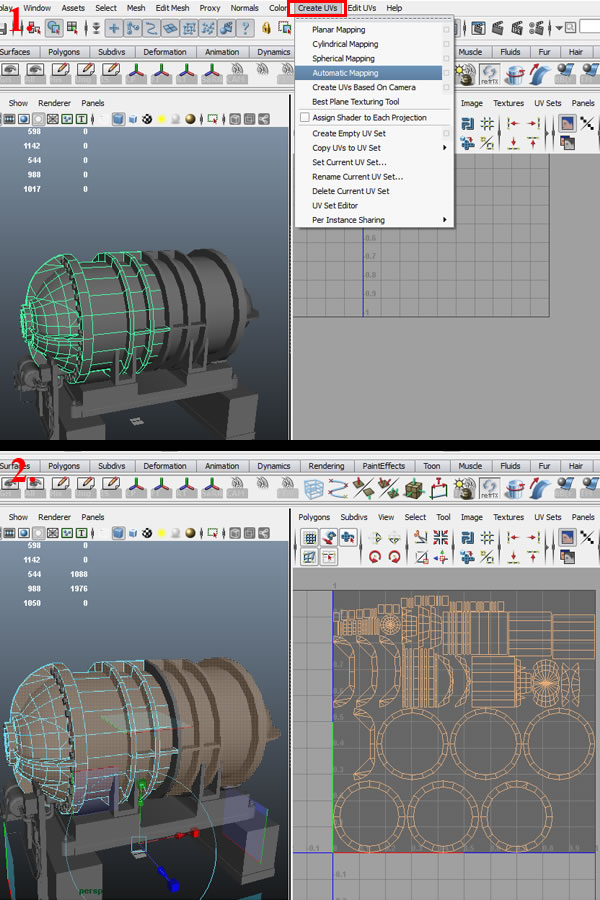
Task: Choose Delete Current UV Set
Action: (x=351, y=191)
